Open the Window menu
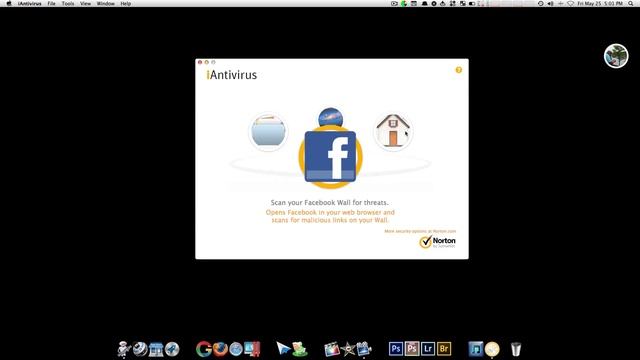 tap(105, 3)
